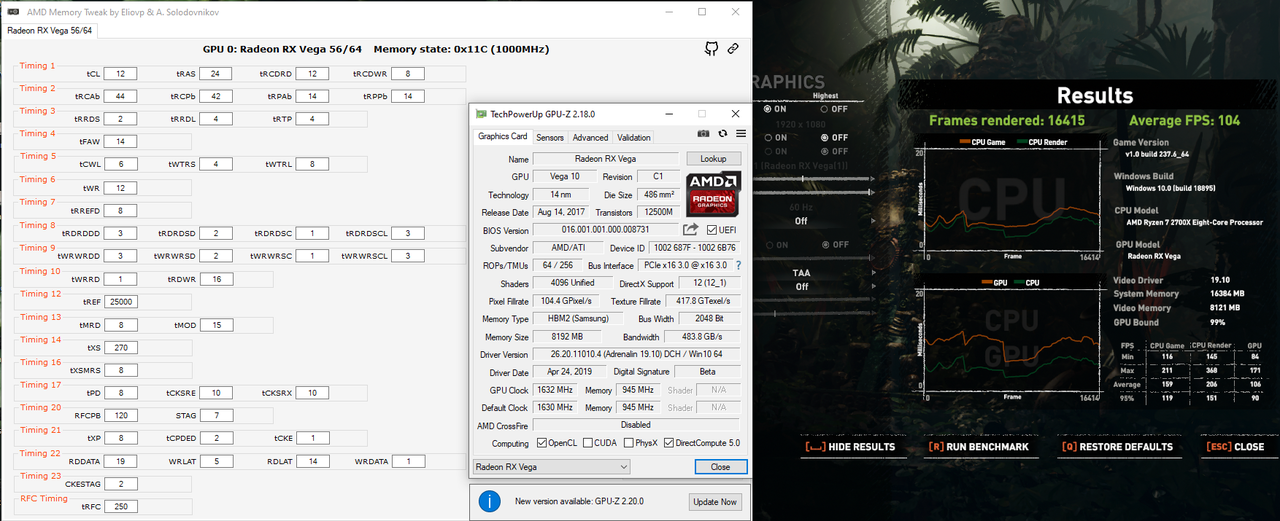Select the Radeon RX Vega 56/64 tab

[x=50, y=30]
